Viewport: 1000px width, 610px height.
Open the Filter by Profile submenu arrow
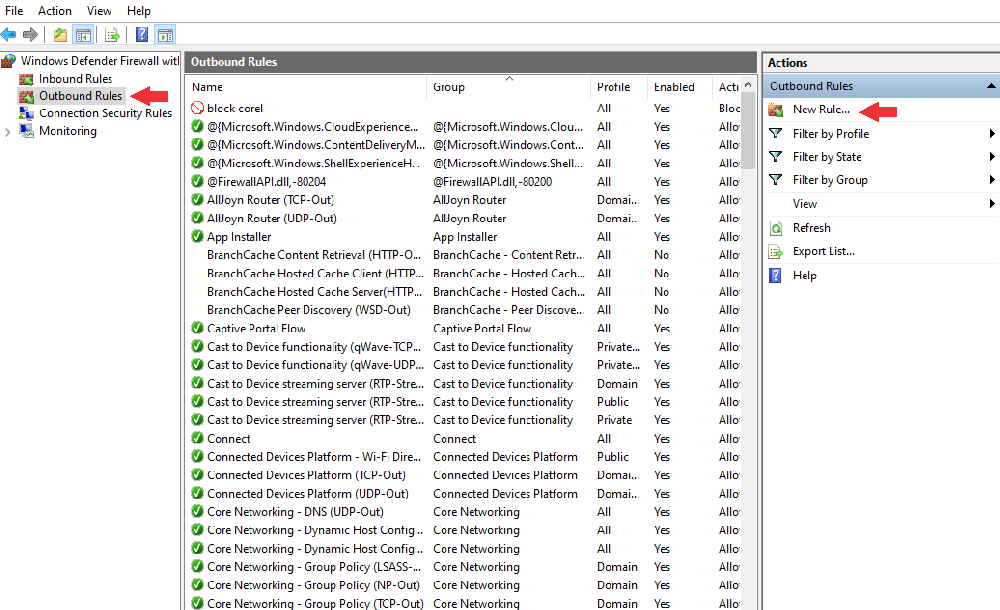pos(992,133)
